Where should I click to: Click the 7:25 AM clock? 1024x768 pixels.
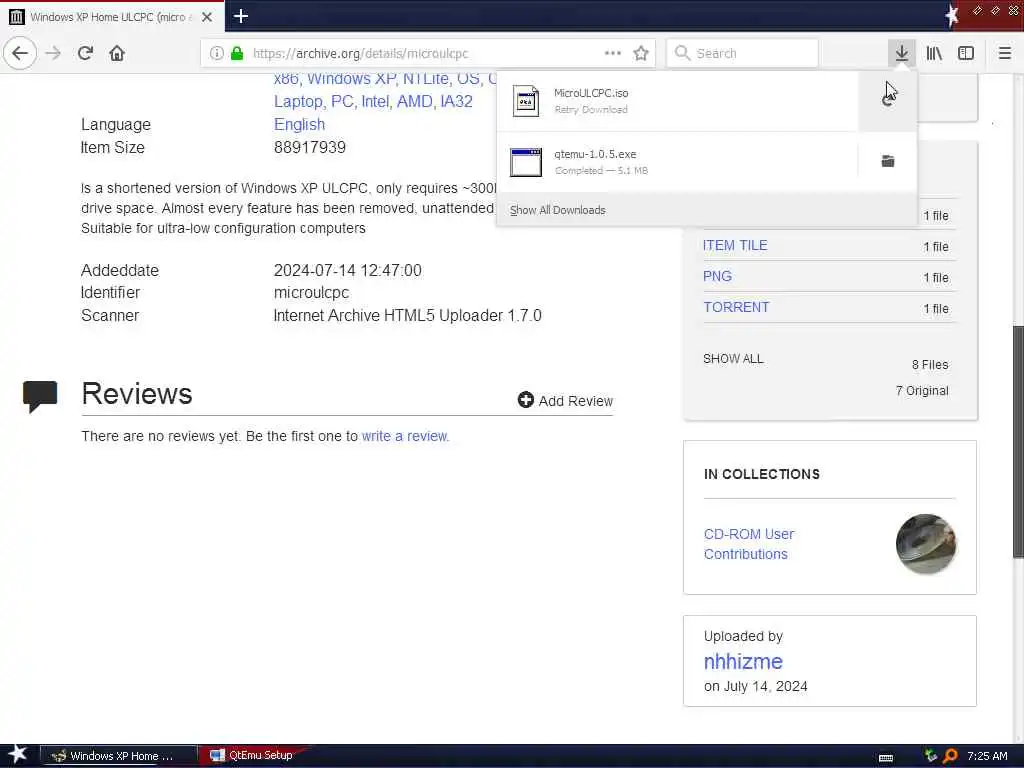[x=987, y=756]
